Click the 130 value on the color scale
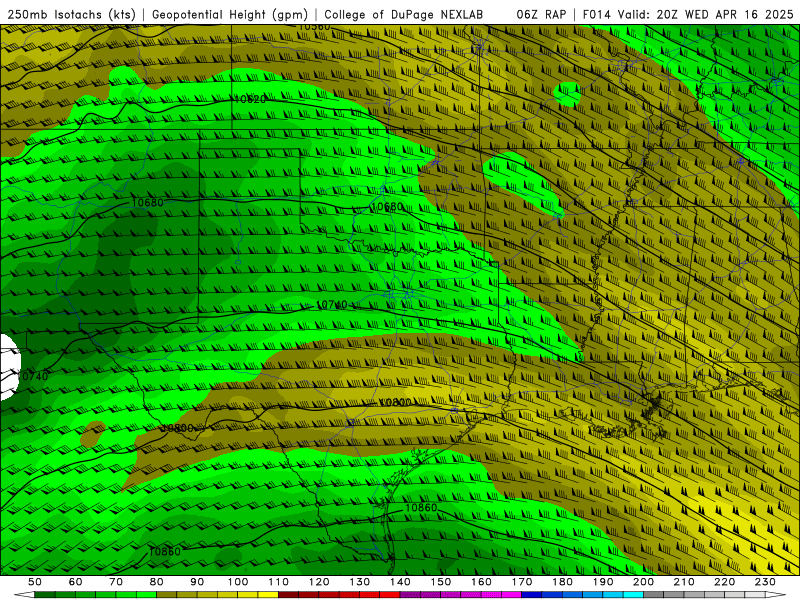The image size is (800, 600). 359,582
